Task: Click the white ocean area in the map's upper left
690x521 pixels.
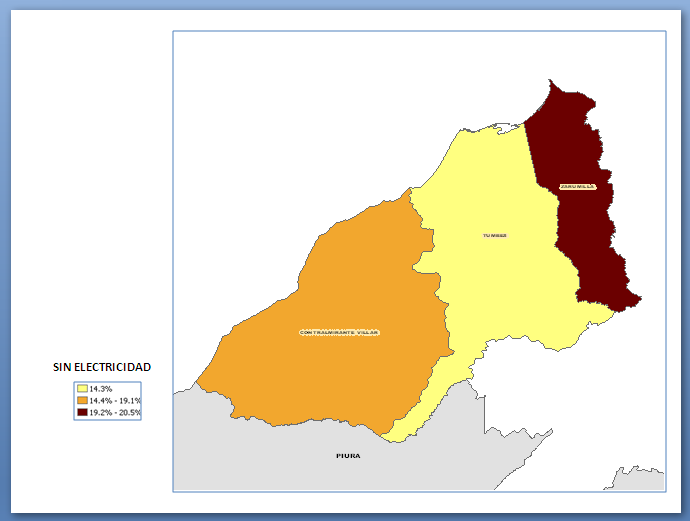Action: coord(260,120)
